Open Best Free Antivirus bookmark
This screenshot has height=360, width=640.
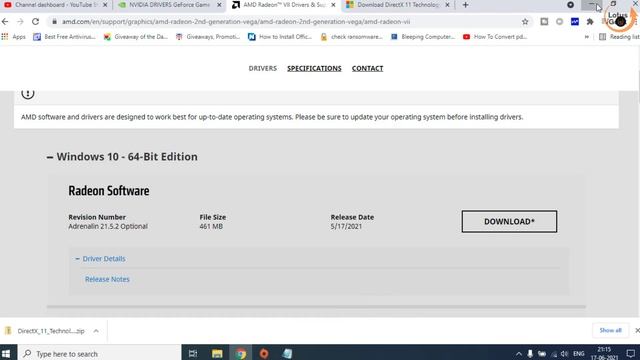click(64, 37)
